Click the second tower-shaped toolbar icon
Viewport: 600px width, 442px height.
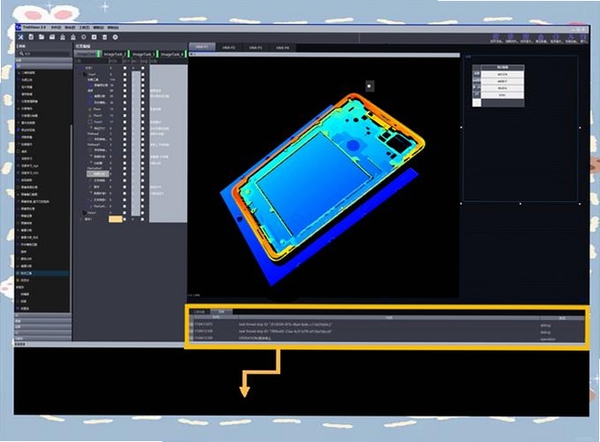[73, 37]
